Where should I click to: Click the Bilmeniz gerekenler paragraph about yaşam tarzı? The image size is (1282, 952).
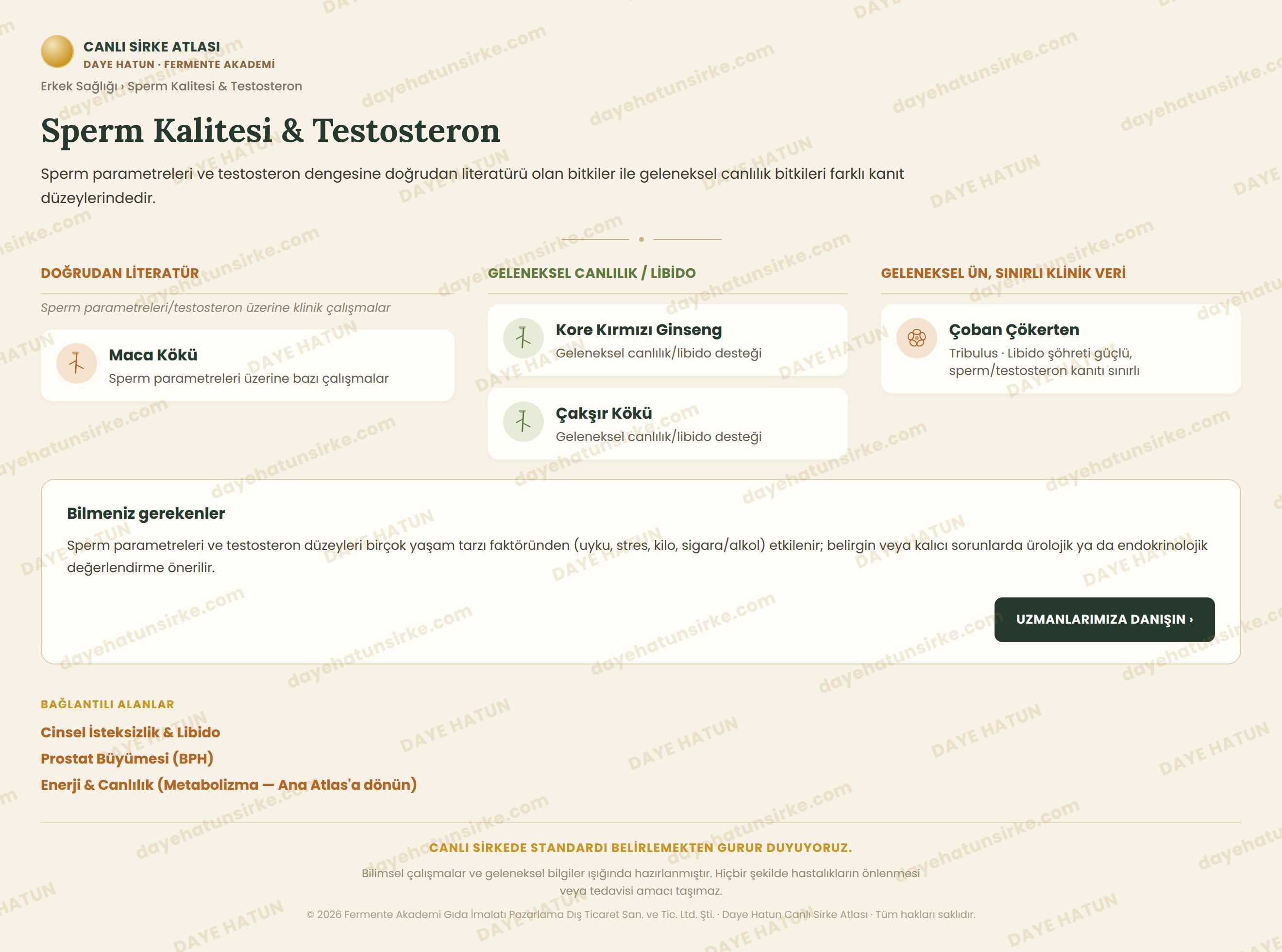(x=637, y=557)
